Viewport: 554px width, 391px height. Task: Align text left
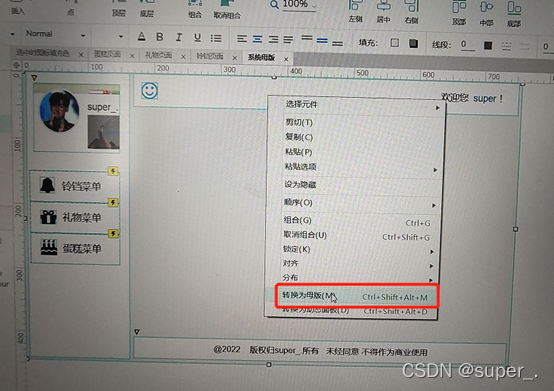242,38
